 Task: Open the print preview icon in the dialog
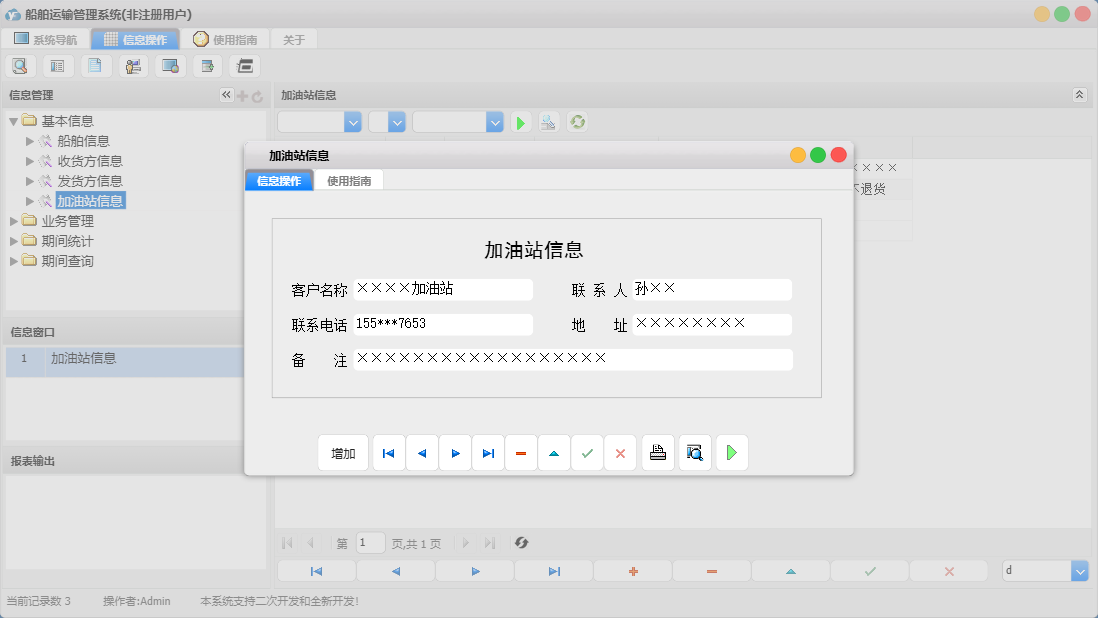pyautogui.click(x=694, y=452)
